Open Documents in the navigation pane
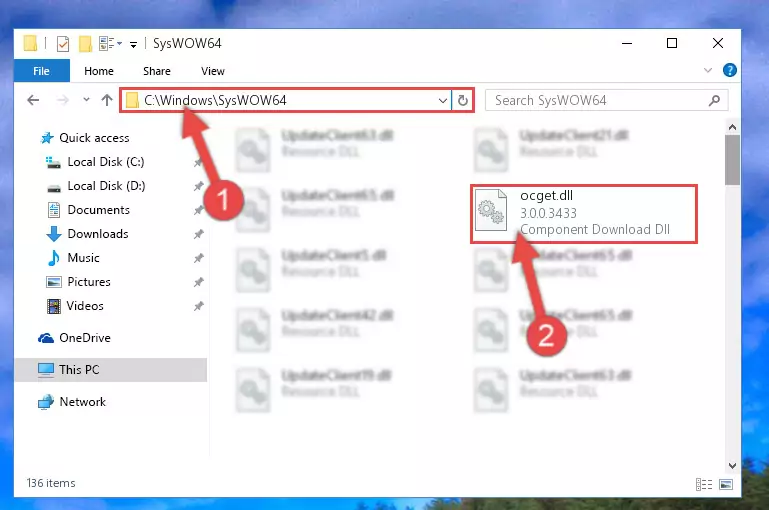769x510 pixels. coord(99,210)
